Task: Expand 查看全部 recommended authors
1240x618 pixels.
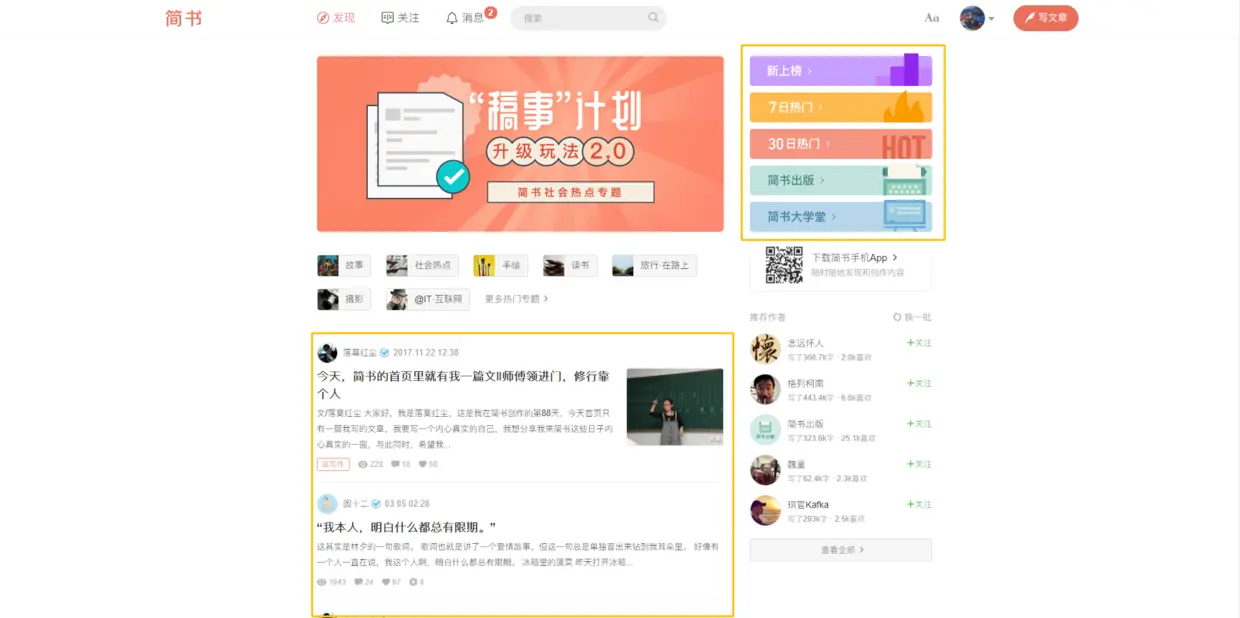Action: 841,550
